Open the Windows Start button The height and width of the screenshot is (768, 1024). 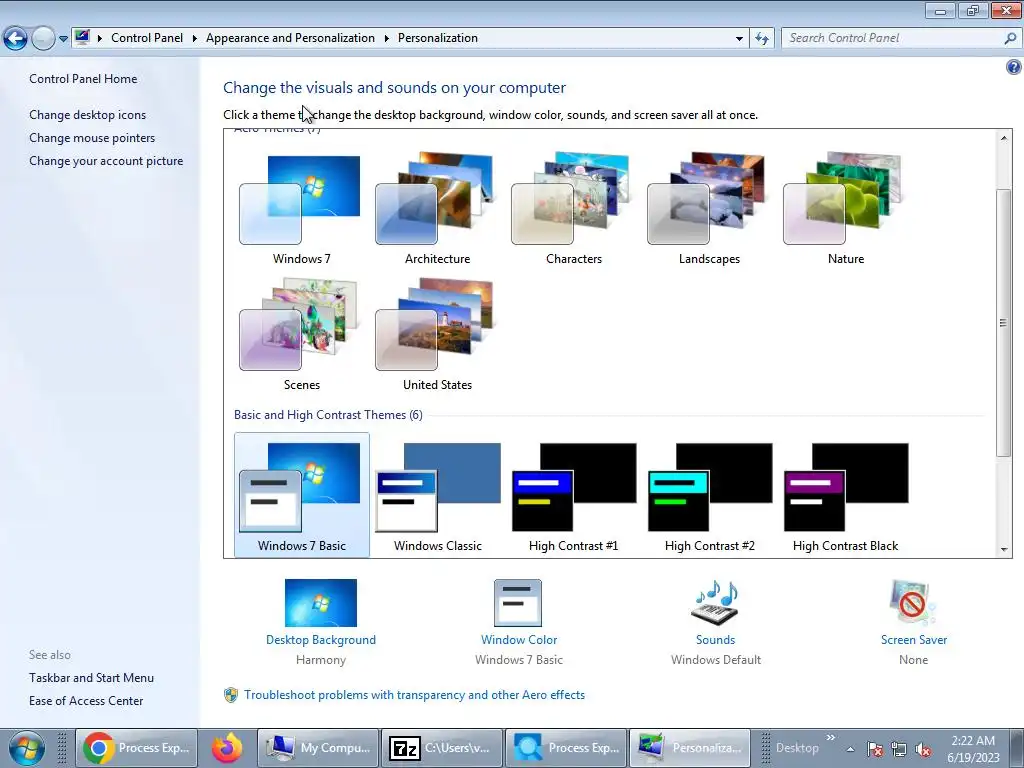coord(26,748)
